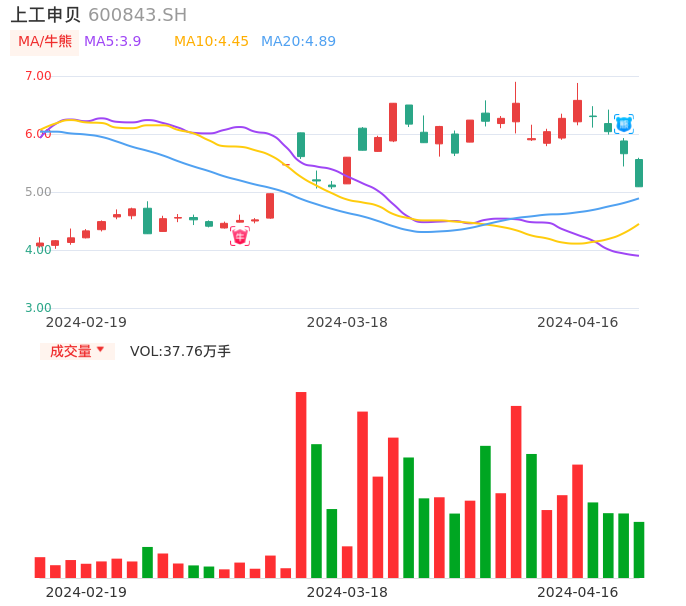Click the 2024-03-18 date label under price chart
The width and height of the screenshot is (686, 606).
(x=346, y=322)
